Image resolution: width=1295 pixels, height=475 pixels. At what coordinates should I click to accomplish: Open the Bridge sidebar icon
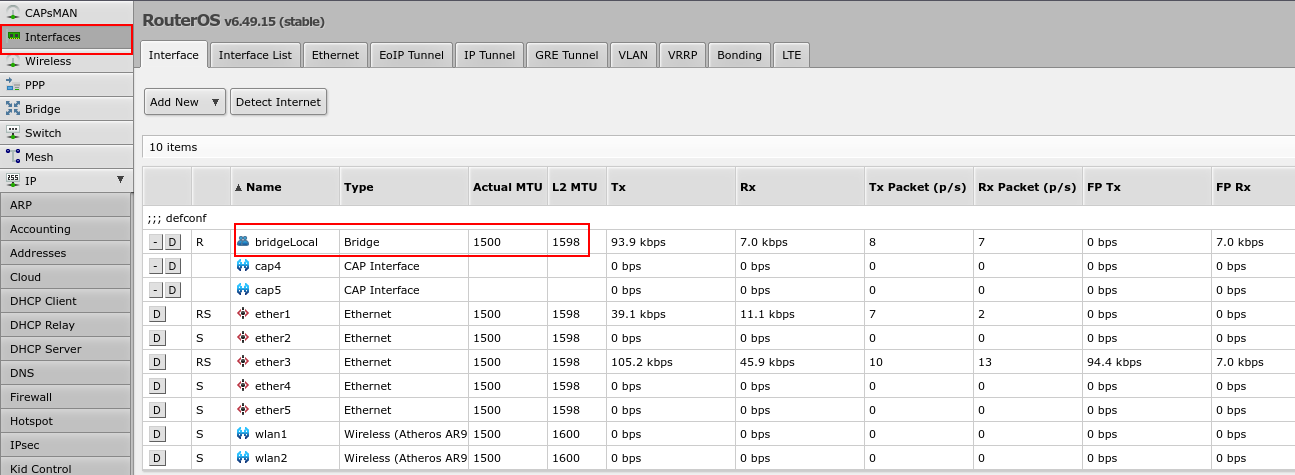pyautogui.click(x=13, y=109)
